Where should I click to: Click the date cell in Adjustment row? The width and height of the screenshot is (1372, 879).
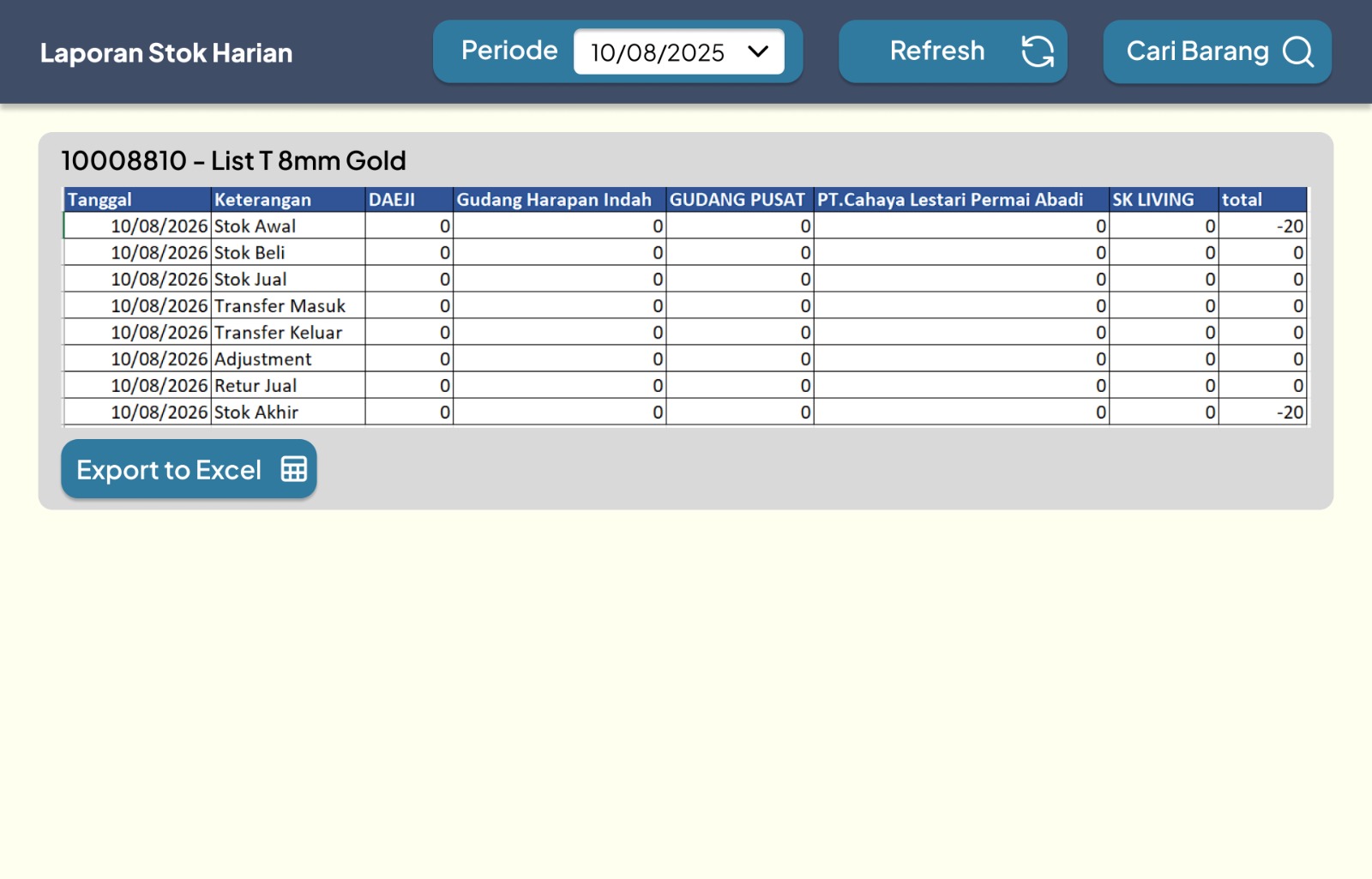click(x=137, y=359)
